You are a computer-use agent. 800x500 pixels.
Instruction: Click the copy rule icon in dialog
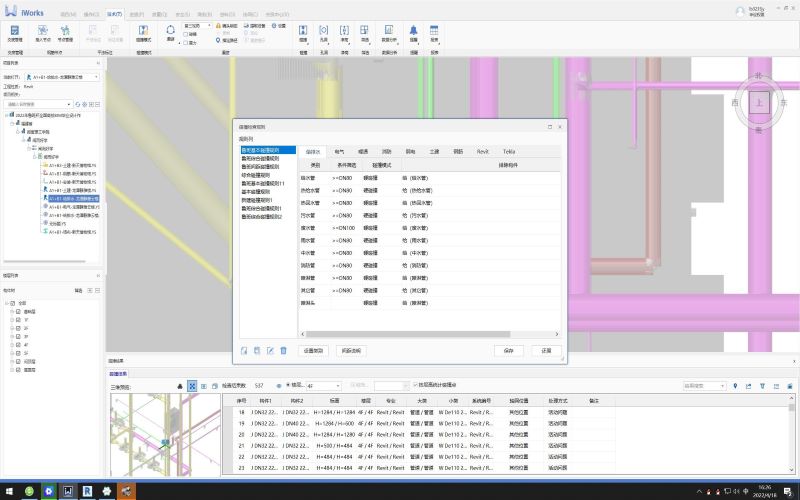(257, 351)
